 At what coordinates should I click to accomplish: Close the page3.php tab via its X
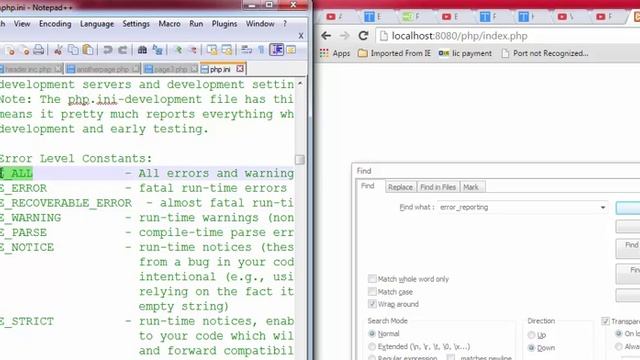click(x=194, y=69)
